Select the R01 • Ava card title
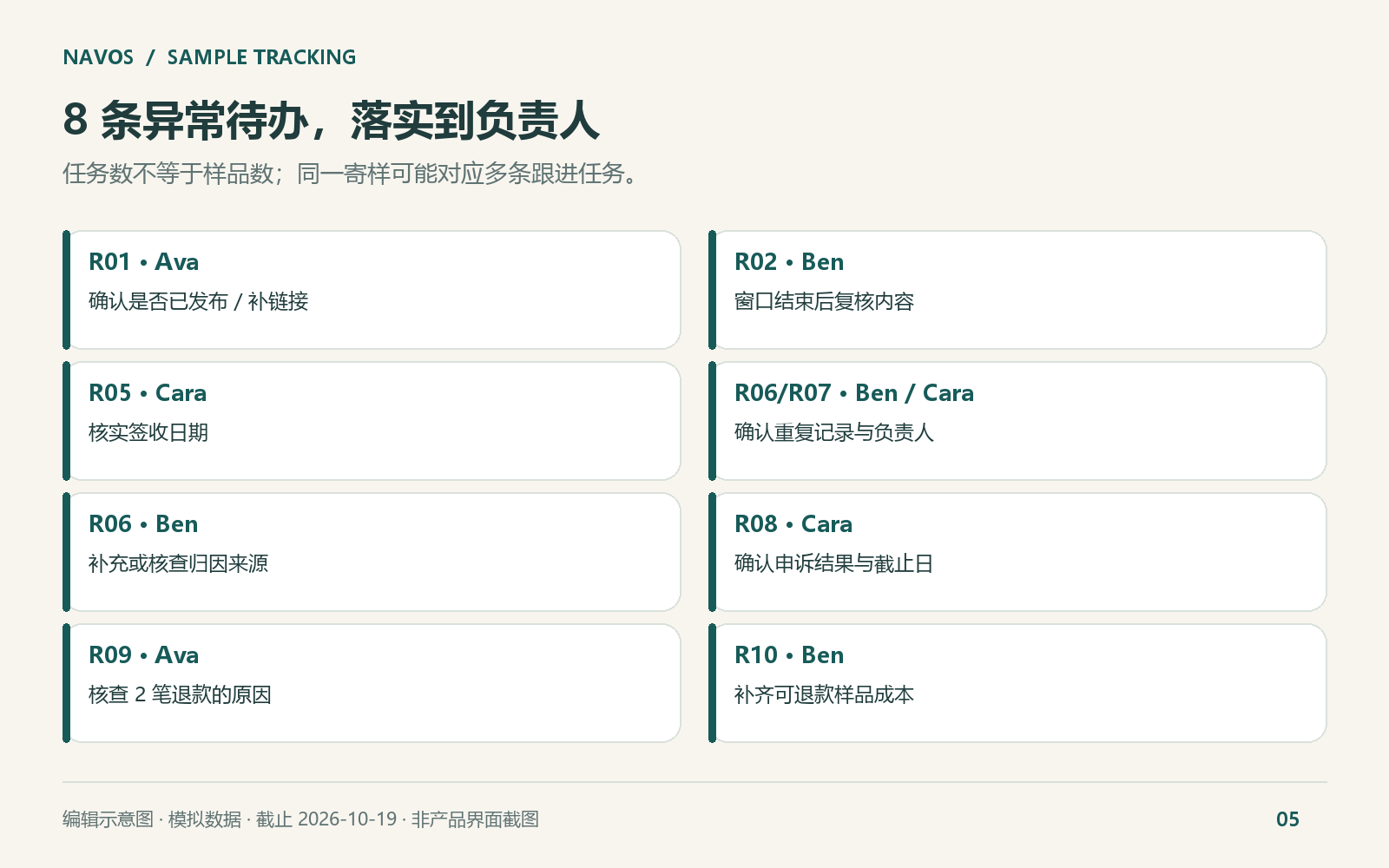The width and height of the screenshot is (1389, 868). coord(144,262)
